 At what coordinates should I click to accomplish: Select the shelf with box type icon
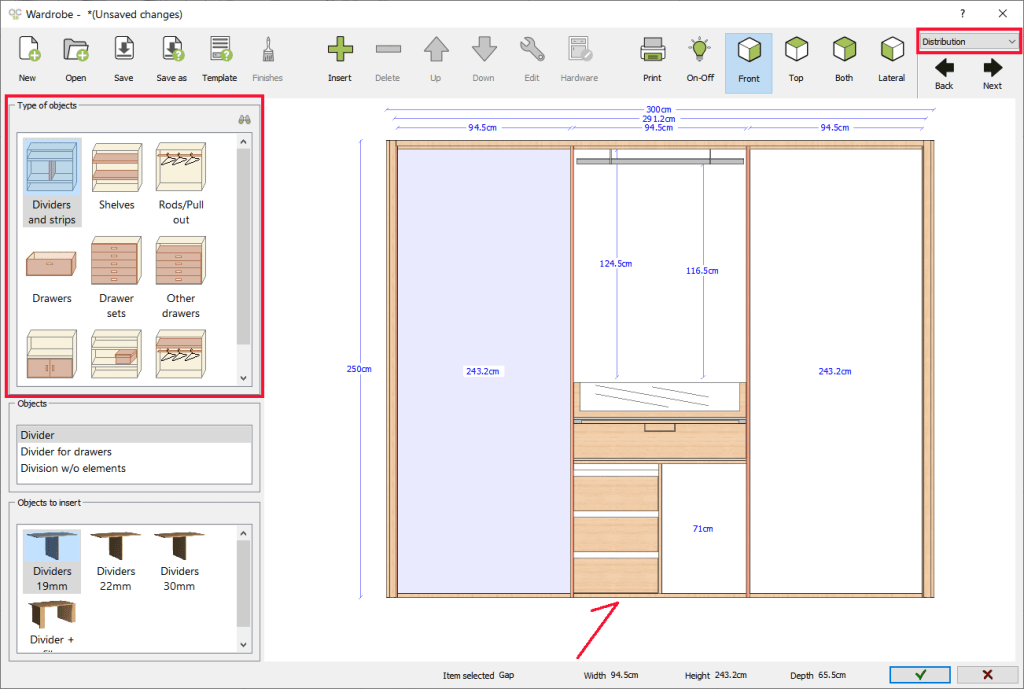pos(116,354)
